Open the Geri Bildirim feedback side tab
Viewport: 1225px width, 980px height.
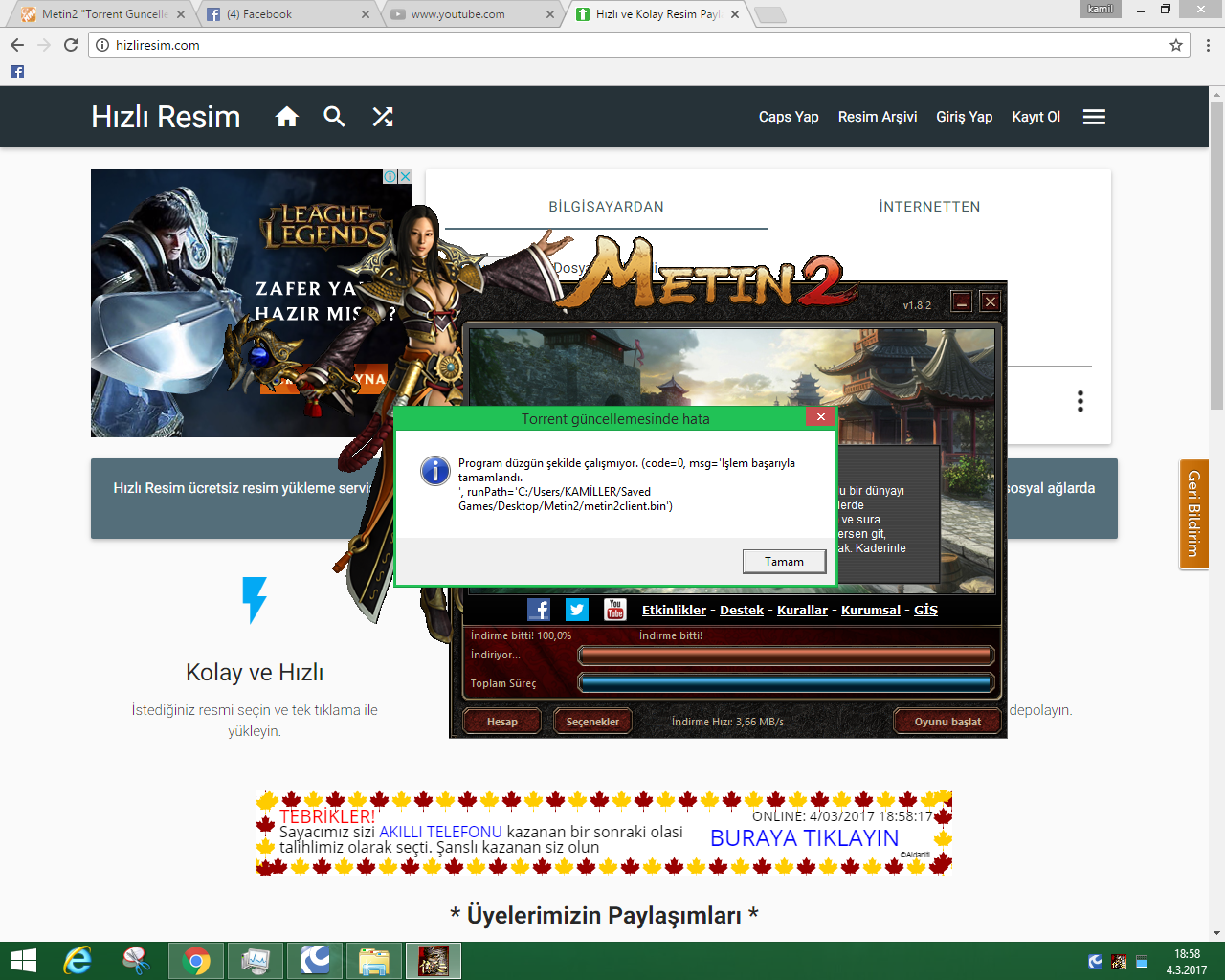coord(1193,514)
